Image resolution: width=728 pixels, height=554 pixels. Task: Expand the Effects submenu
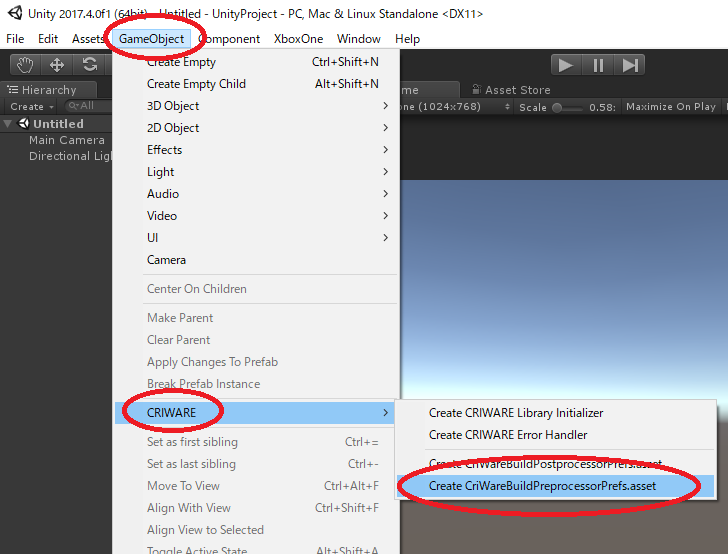pyautogui.click(x=256, y=150)
